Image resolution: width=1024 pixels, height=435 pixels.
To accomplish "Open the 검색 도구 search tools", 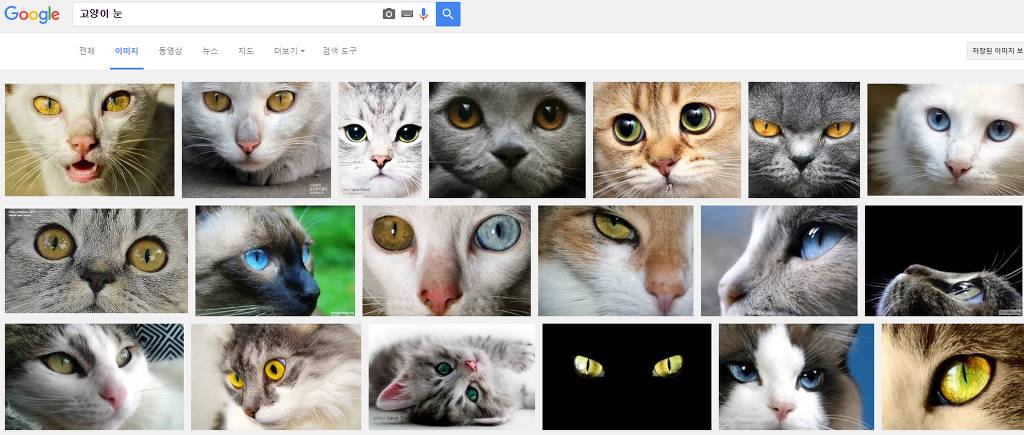I will point(339,51).
